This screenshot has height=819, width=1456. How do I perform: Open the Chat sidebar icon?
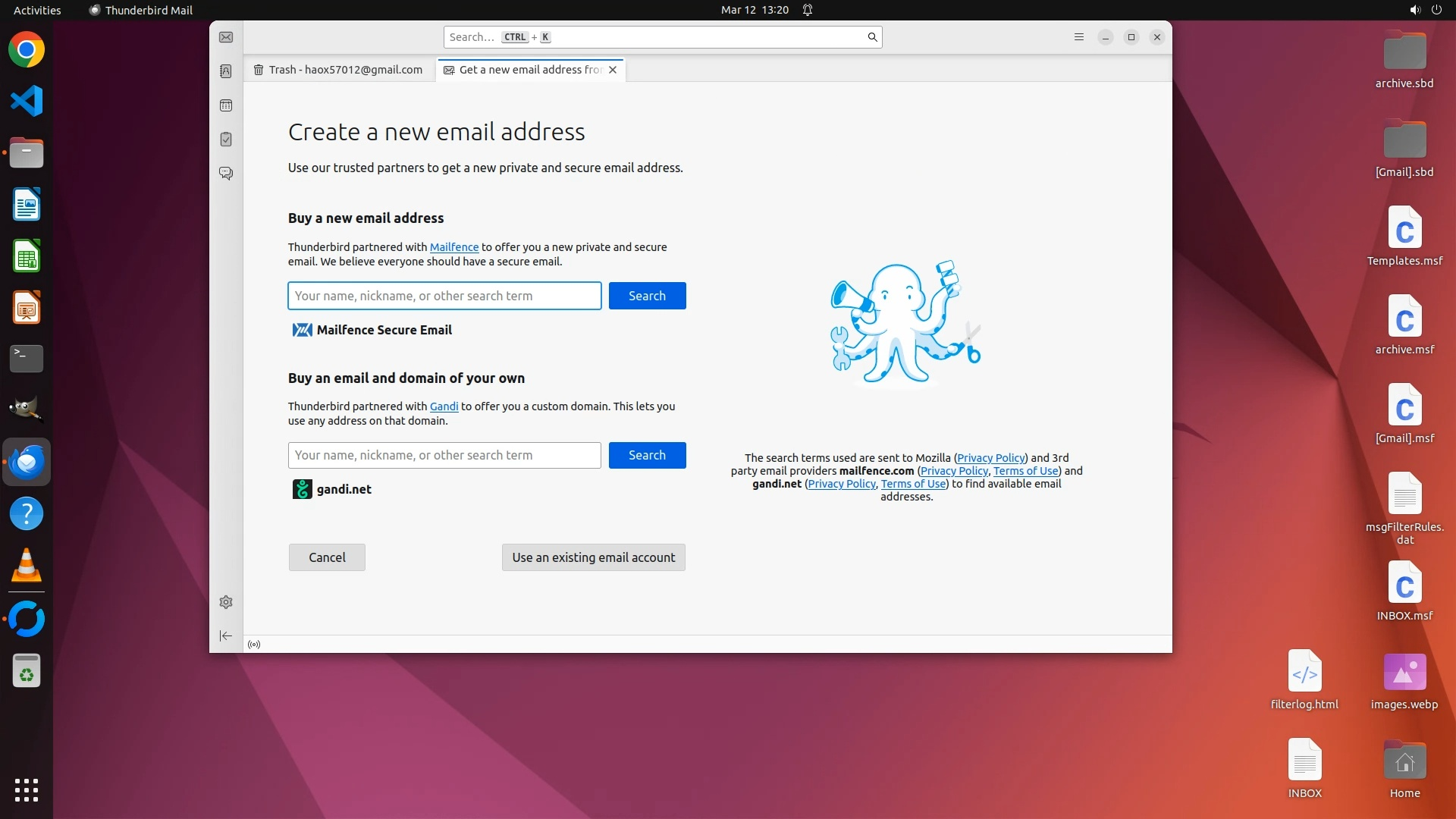coord(226,173)
